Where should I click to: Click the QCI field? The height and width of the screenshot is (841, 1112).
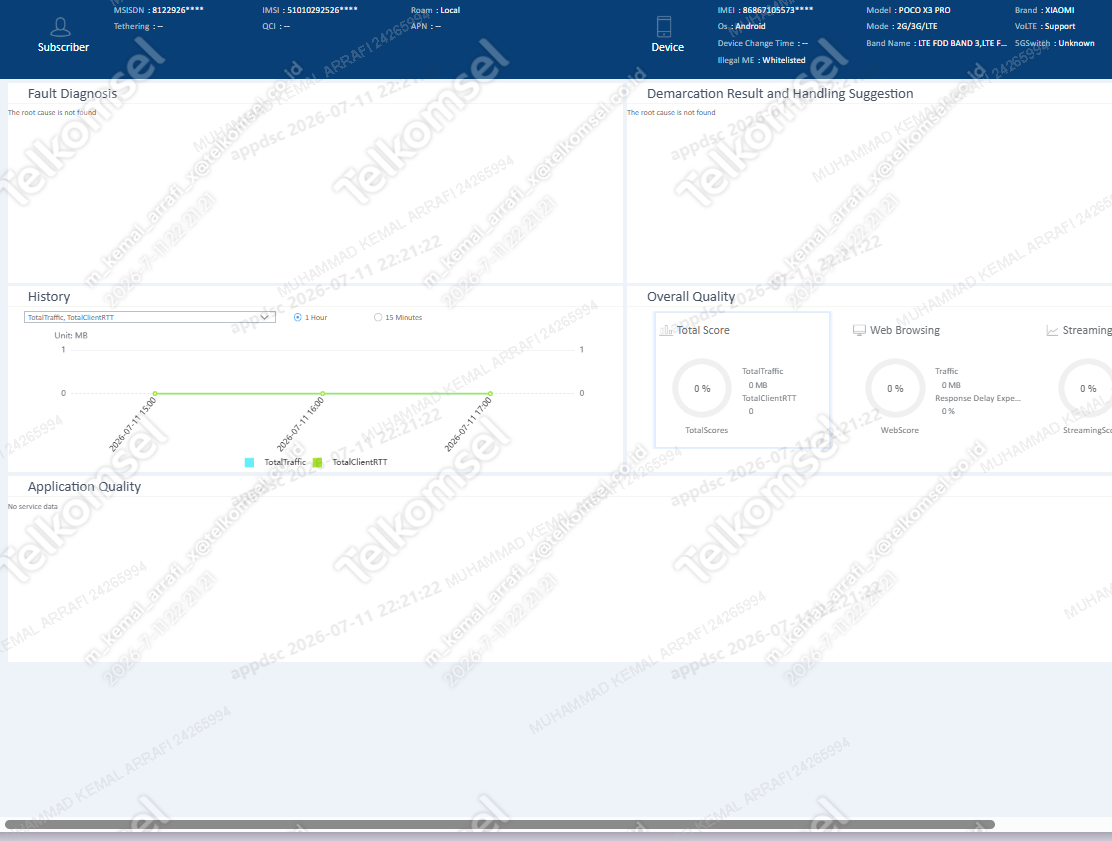(x=276, y=26)
